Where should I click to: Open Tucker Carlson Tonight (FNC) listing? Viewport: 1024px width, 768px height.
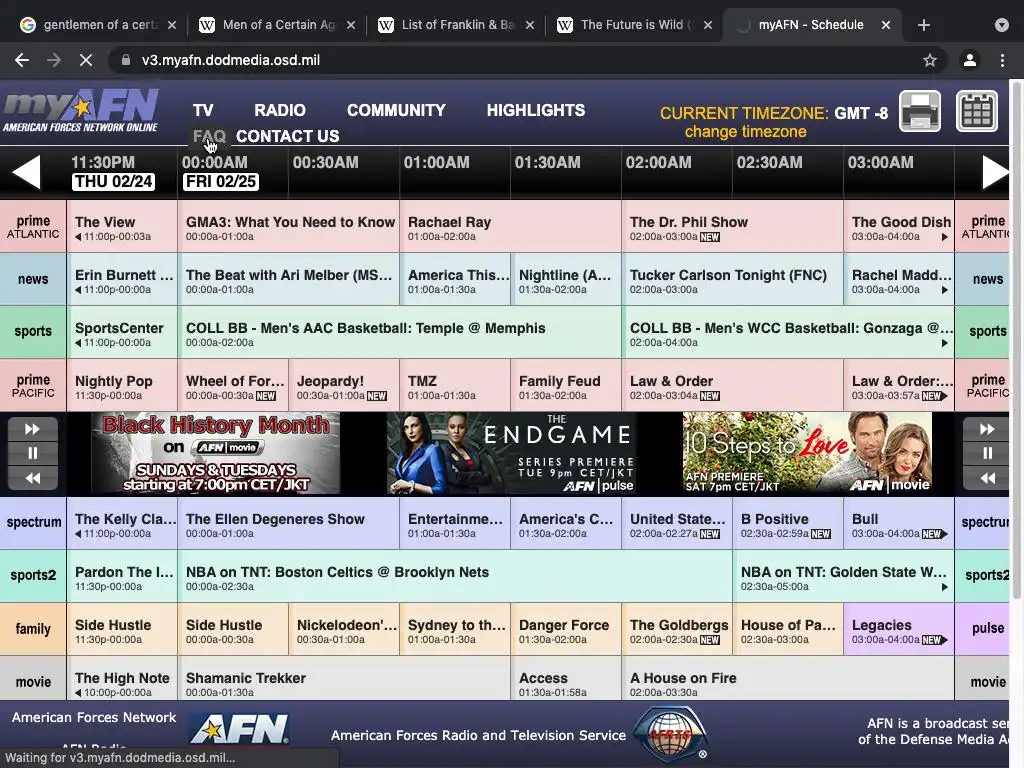733,280
